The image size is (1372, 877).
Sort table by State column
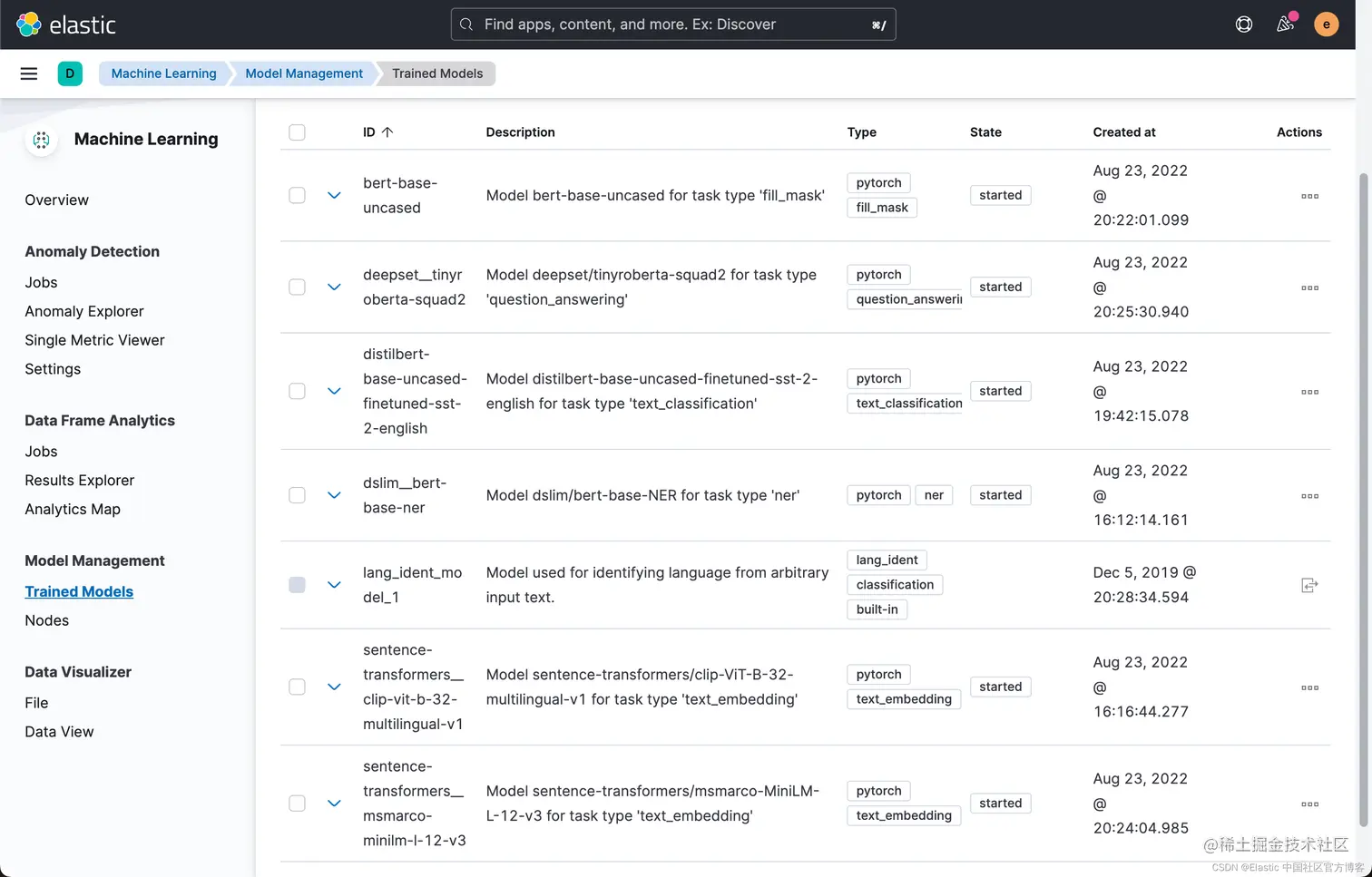pyautogui.click(x=985, y=132)
